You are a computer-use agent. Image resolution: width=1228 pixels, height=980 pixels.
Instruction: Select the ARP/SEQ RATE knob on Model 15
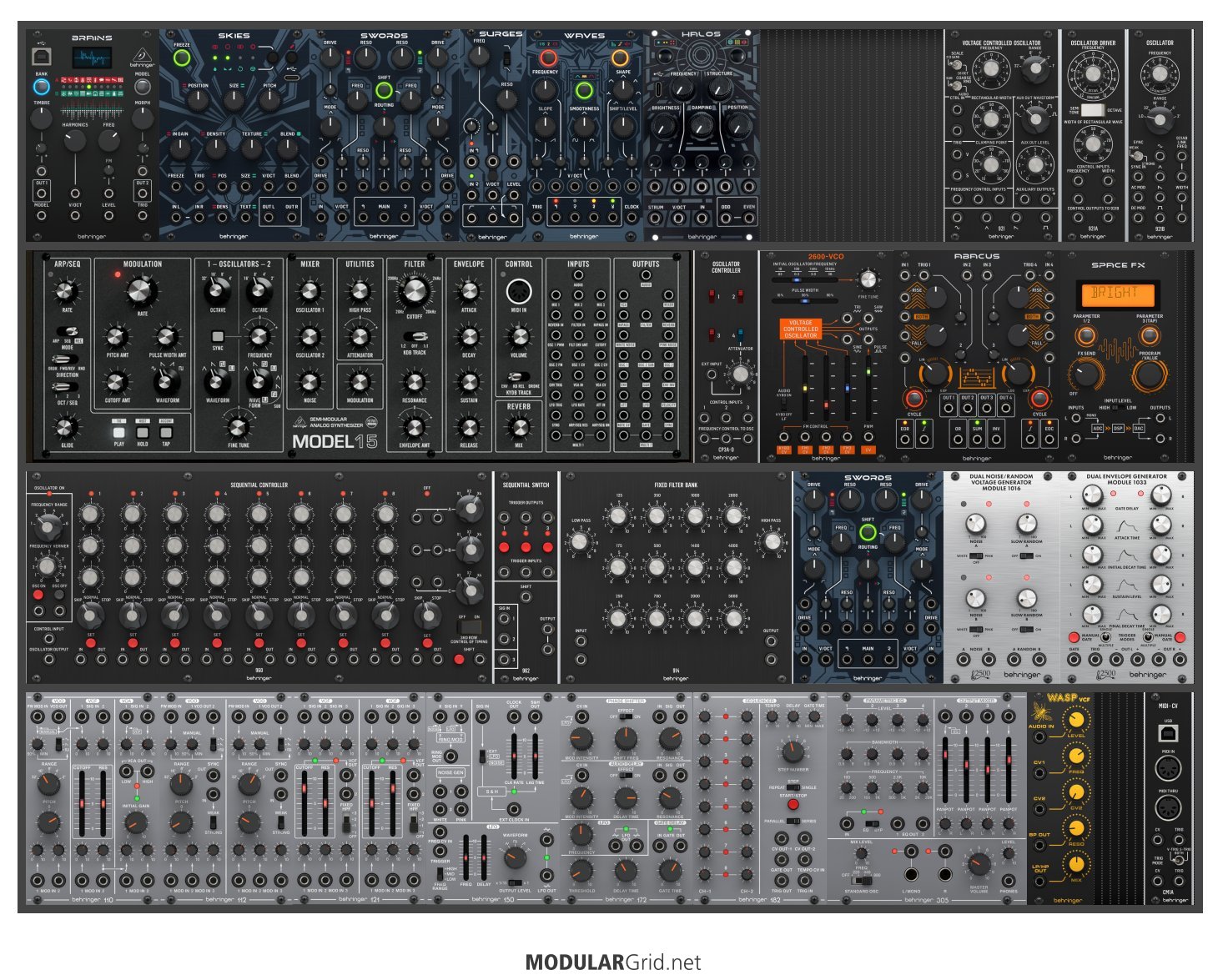pos(67,292)
